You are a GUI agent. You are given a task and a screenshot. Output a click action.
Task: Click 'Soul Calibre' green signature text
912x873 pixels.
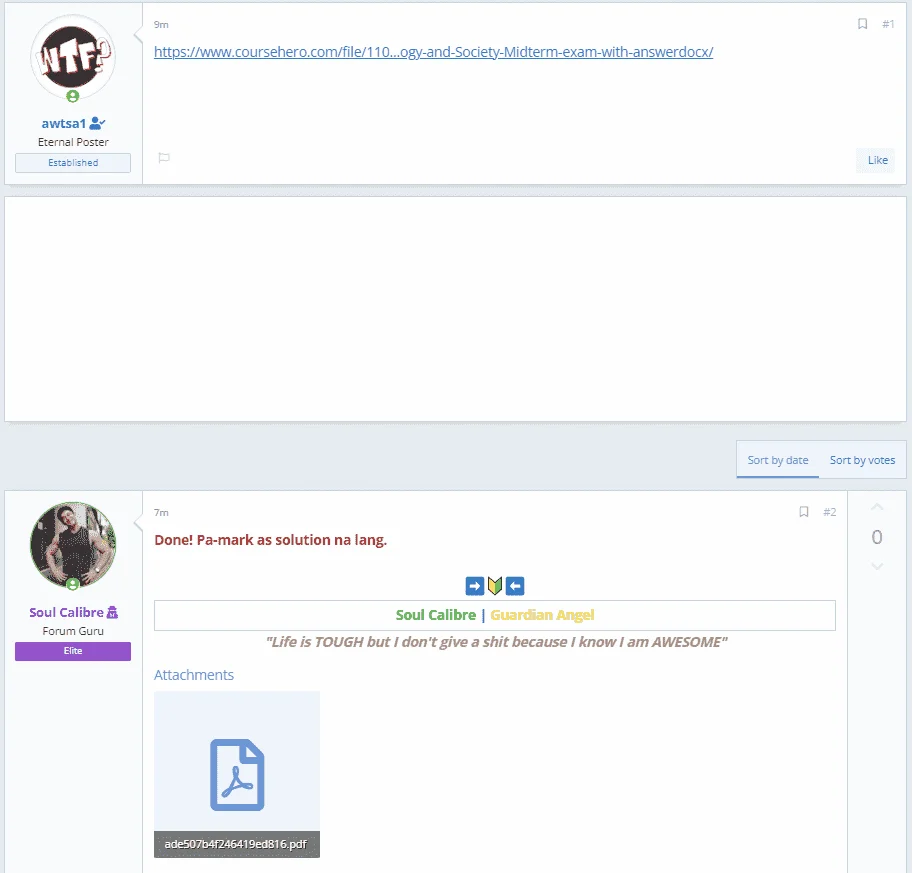pos(436,615)
